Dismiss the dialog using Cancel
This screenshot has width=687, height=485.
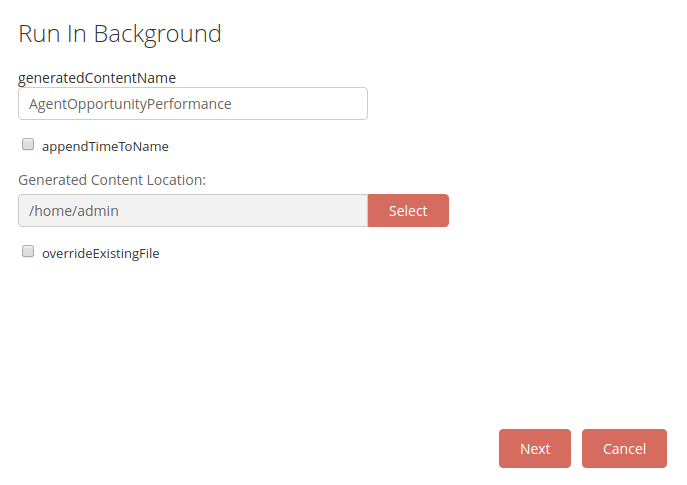point(624,448)
